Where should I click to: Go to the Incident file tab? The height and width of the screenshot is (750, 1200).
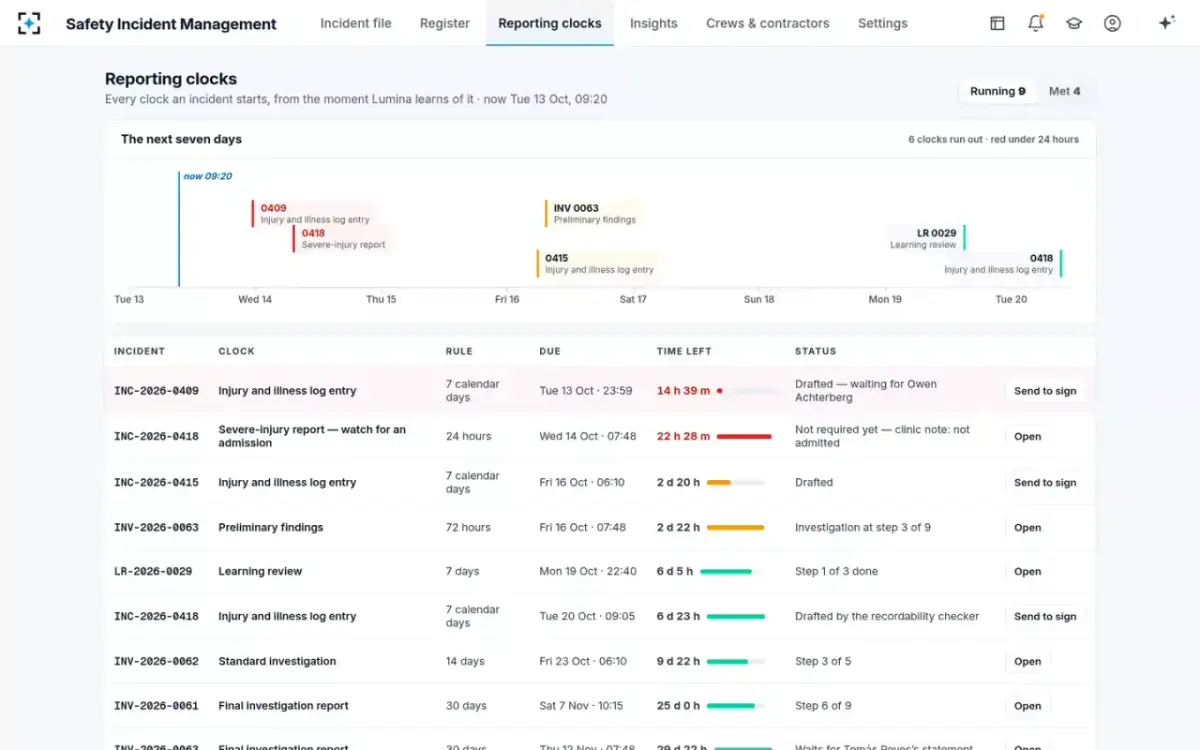point(356,23)
